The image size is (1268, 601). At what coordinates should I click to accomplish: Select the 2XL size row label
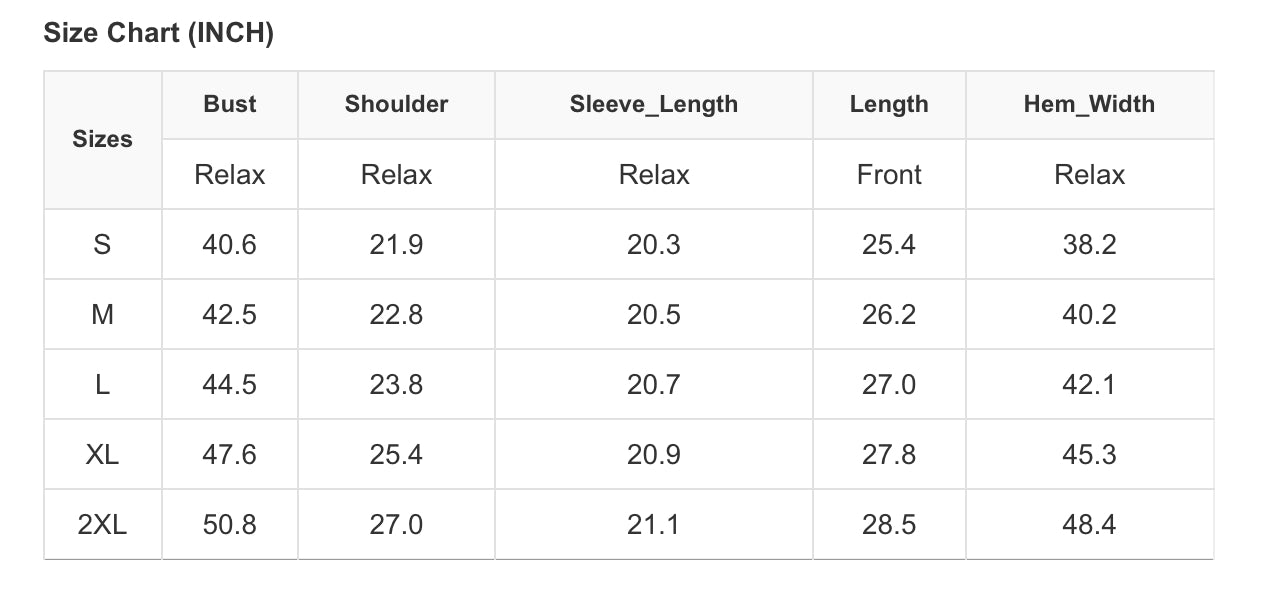coord(102,525)
